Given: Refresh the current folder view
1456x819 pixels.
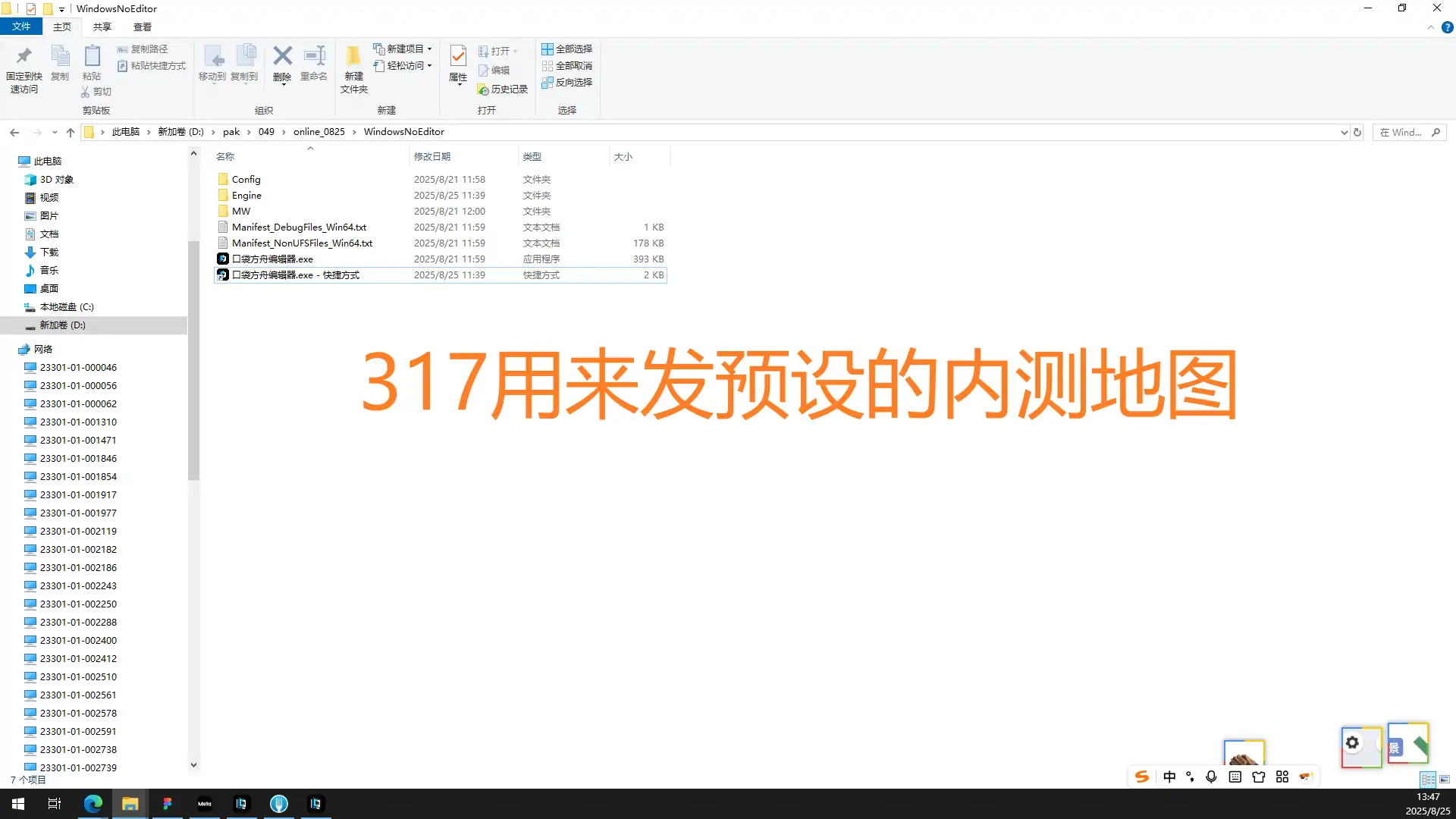Looking at the screenshot, I should 1357,132.
